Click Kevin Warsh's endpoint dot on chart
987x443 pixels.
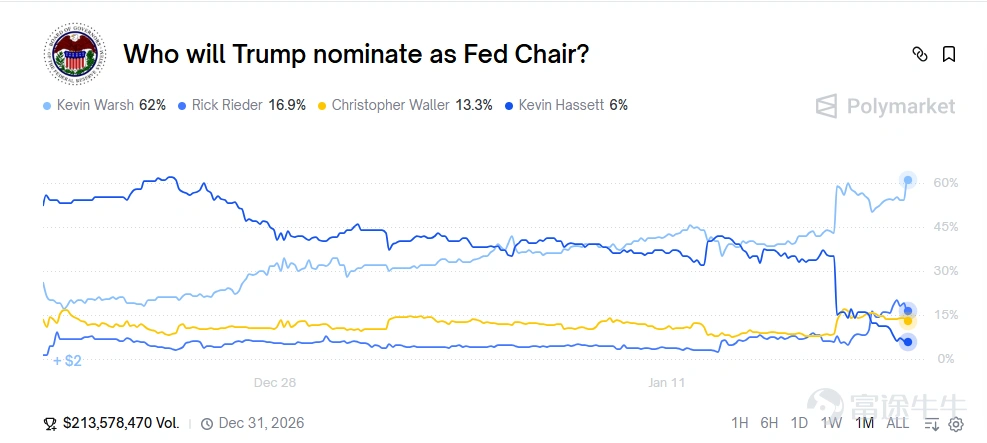pos(908,180)
